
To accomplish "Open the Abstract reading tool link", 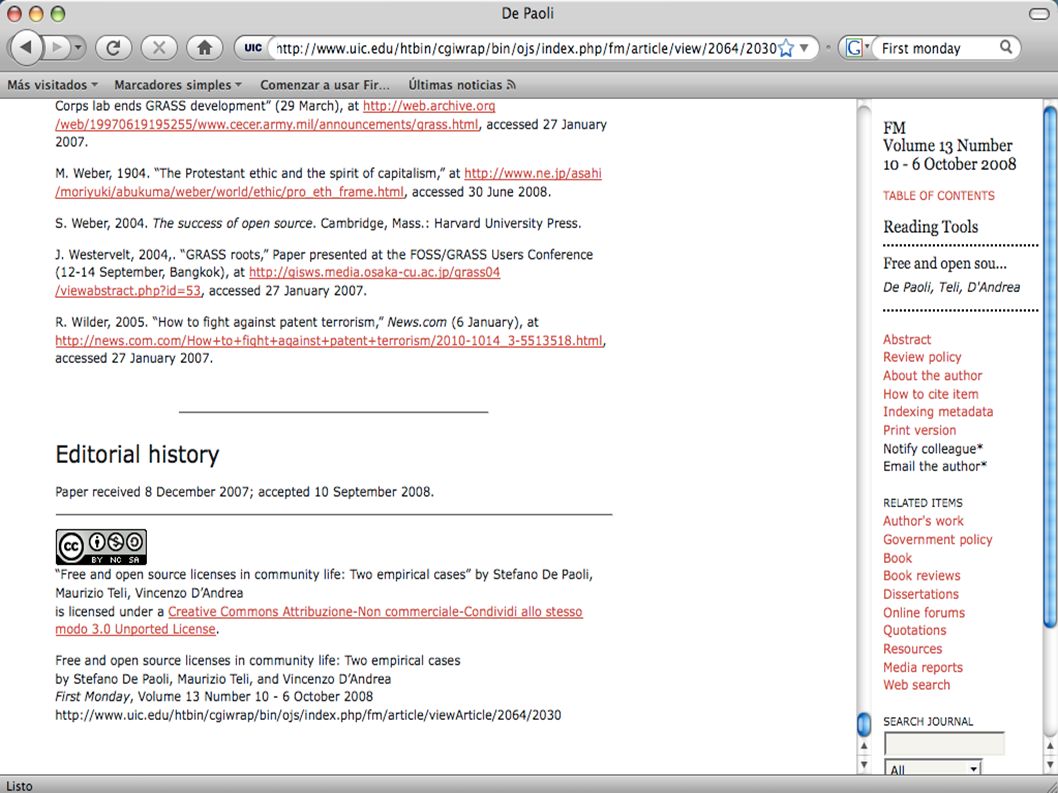I will point(907,339).
